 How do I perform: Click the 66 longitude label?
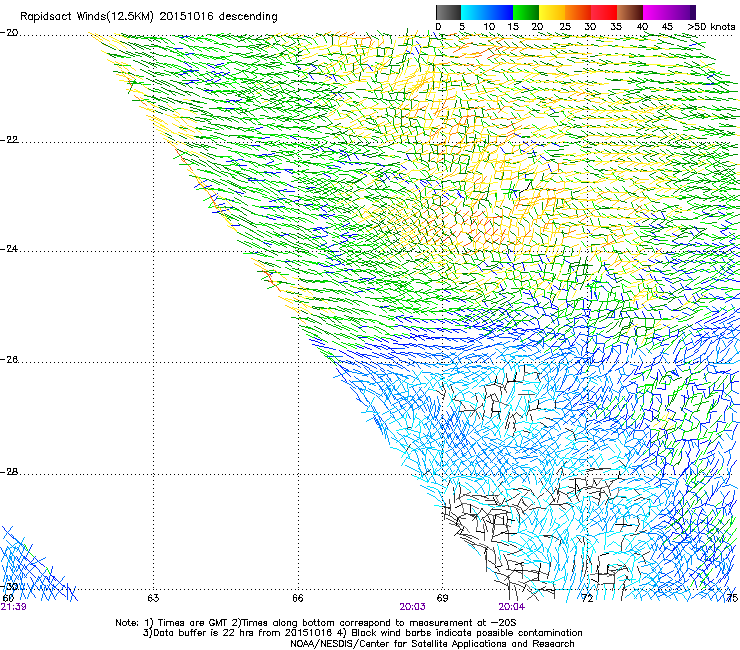click(297, 598)
